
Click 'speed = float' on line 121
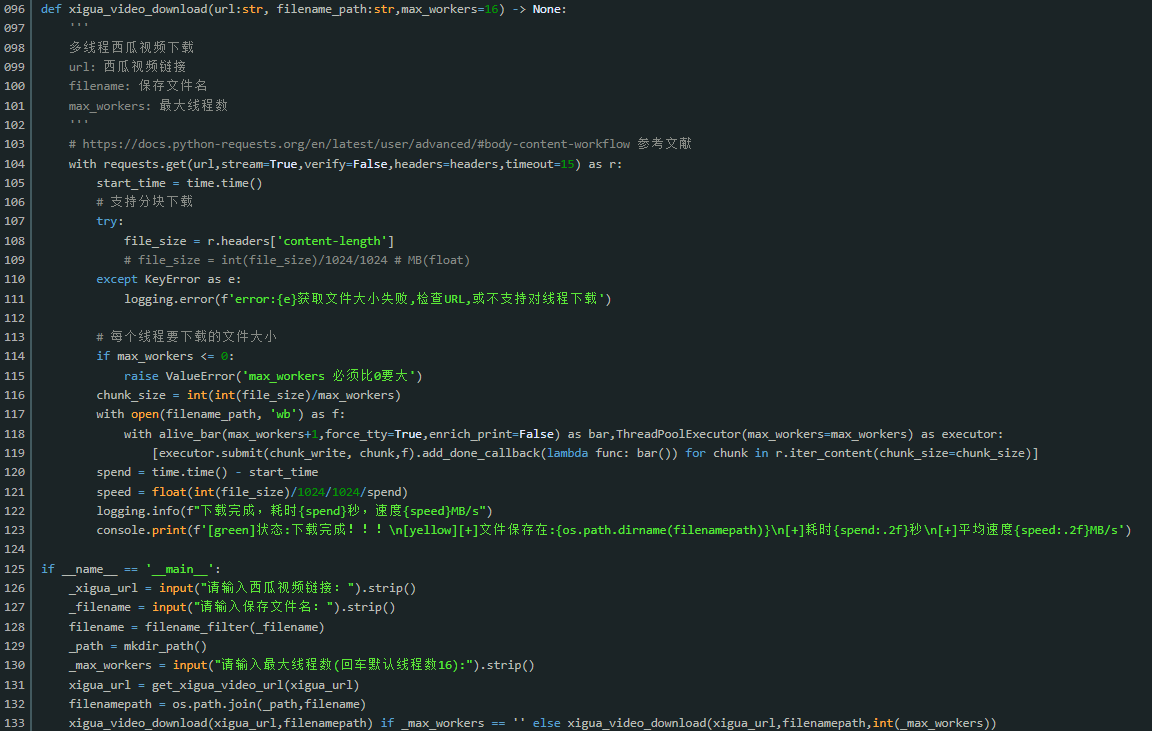click(x=141, y=492)
